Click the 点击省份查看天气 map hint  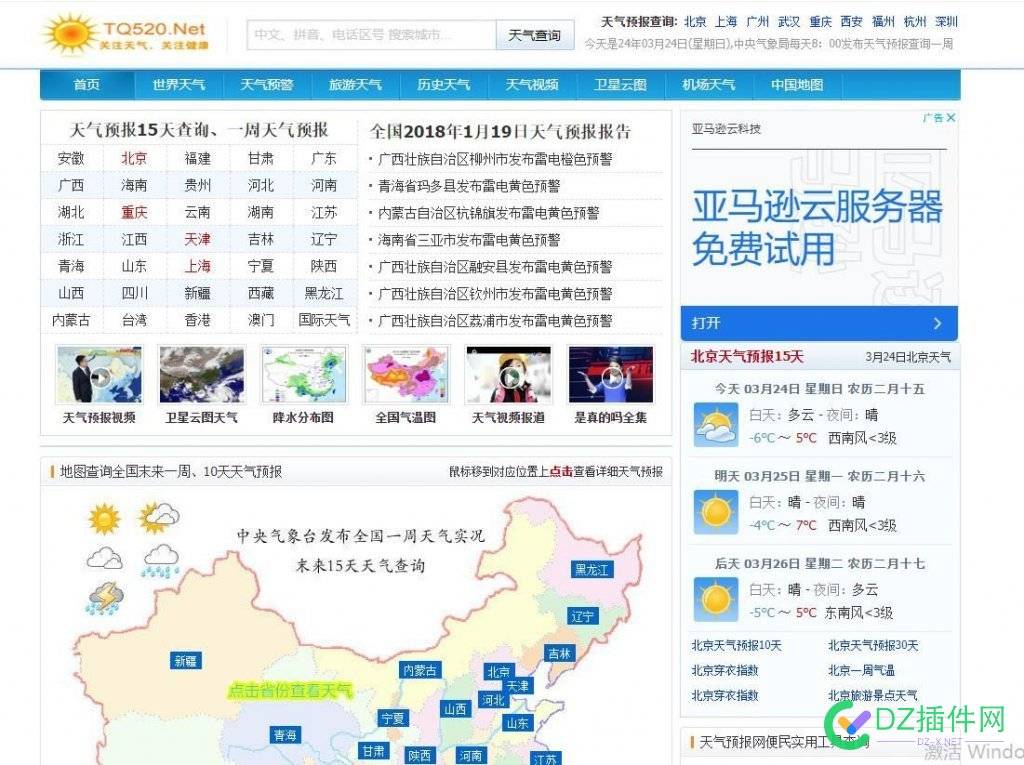coord(290,691)
